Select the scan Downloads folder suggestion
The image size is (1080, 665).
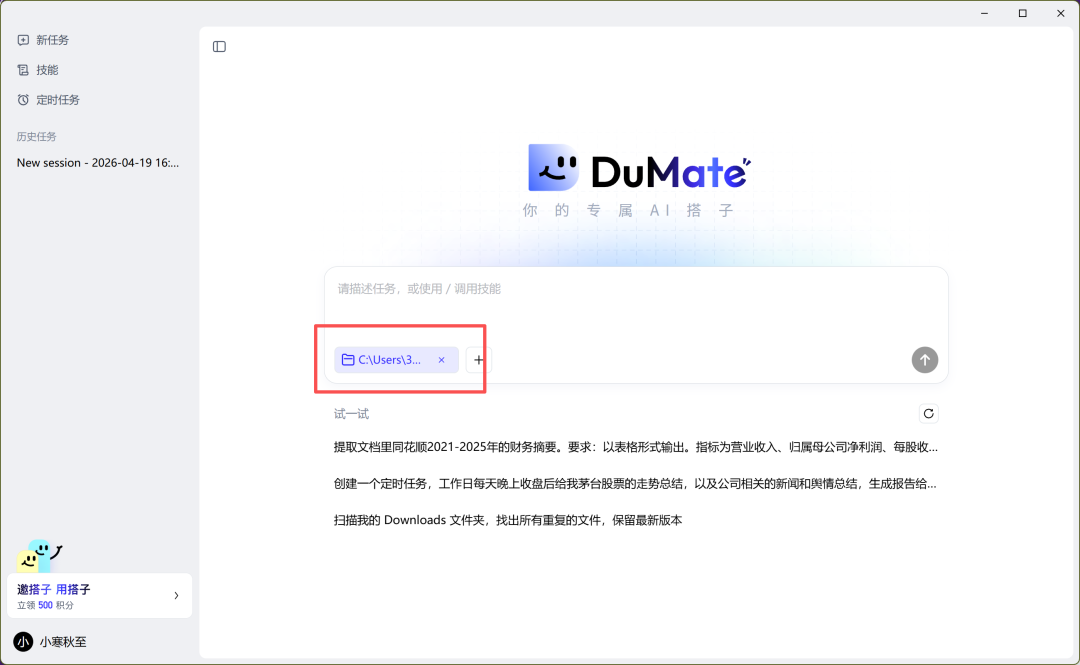tap(508, 521)
